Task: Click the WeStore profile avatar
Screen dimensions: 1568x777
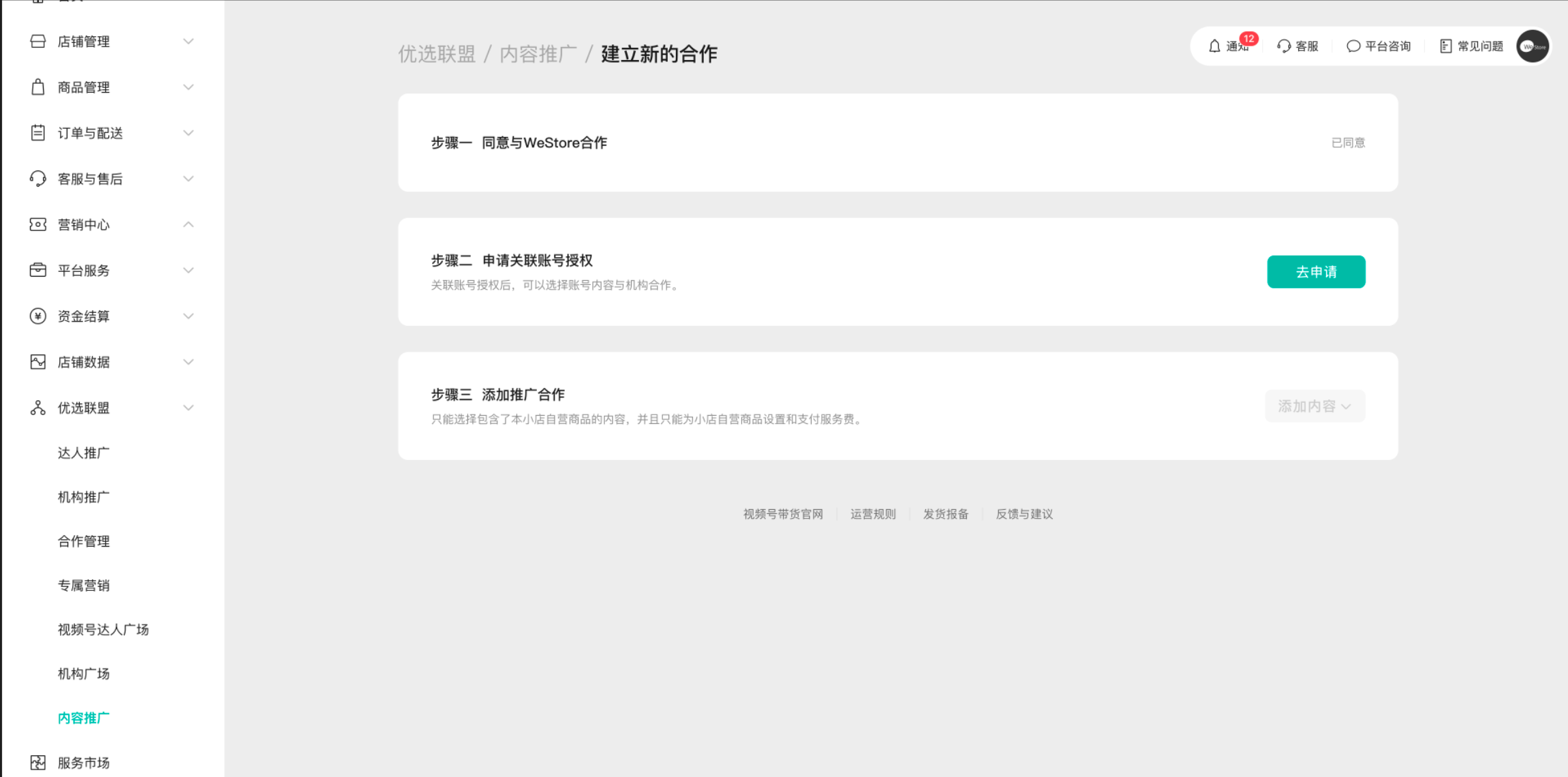Action: click(1533, 46)
